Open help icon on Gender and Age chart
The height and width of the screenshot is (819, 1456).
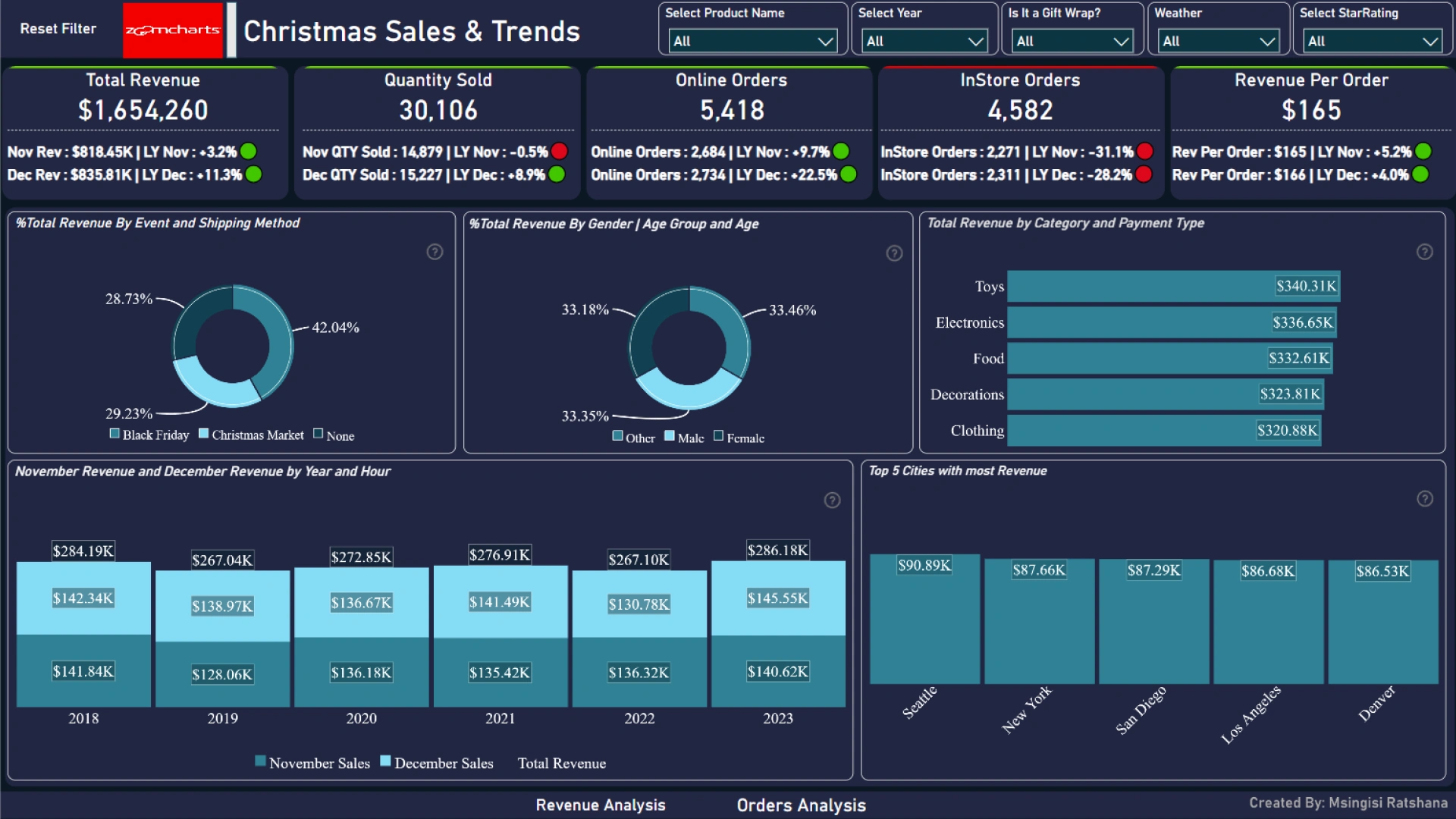tap(895, 253)
